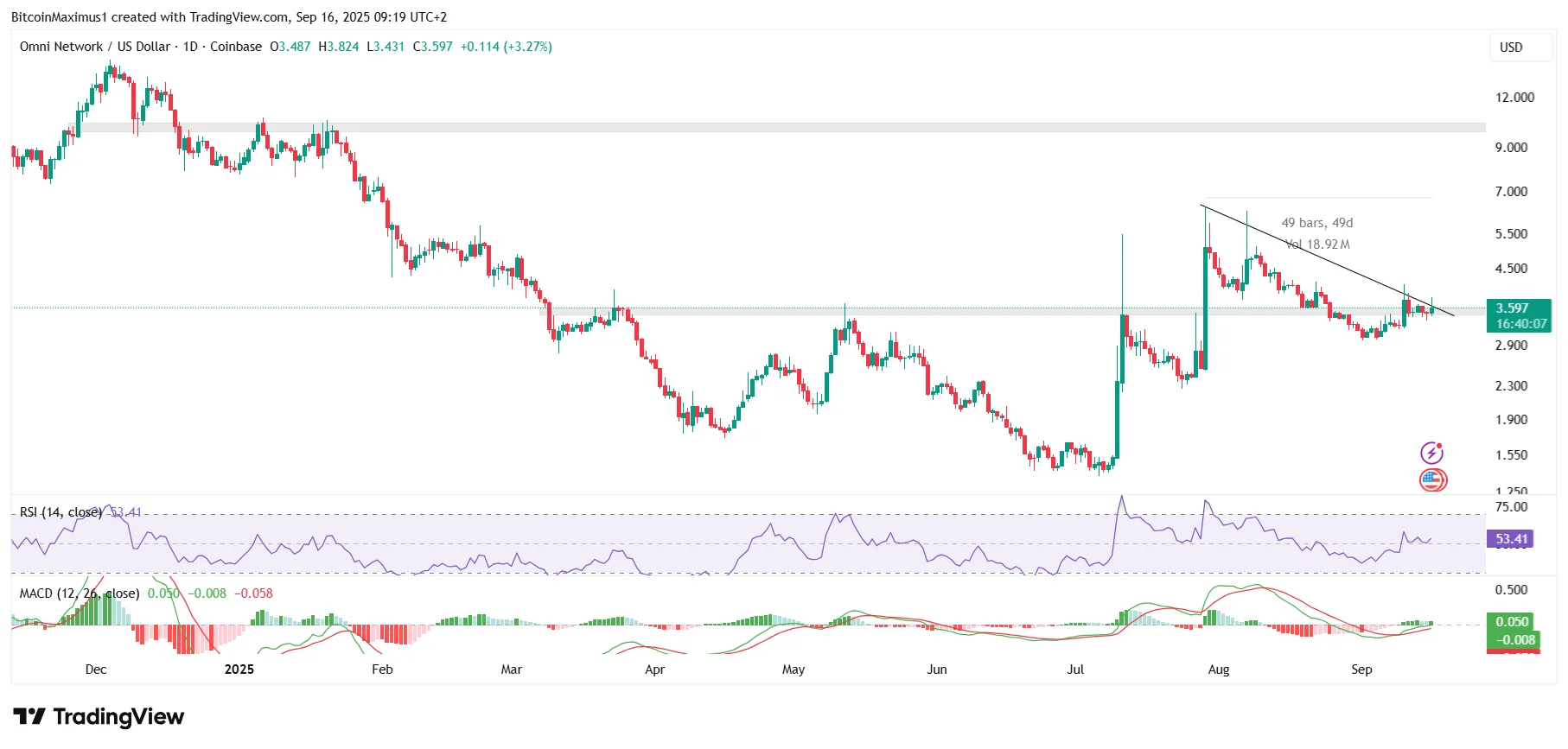
Task: Select the RSI (14, close) indicator label
Action: point(61,512)
